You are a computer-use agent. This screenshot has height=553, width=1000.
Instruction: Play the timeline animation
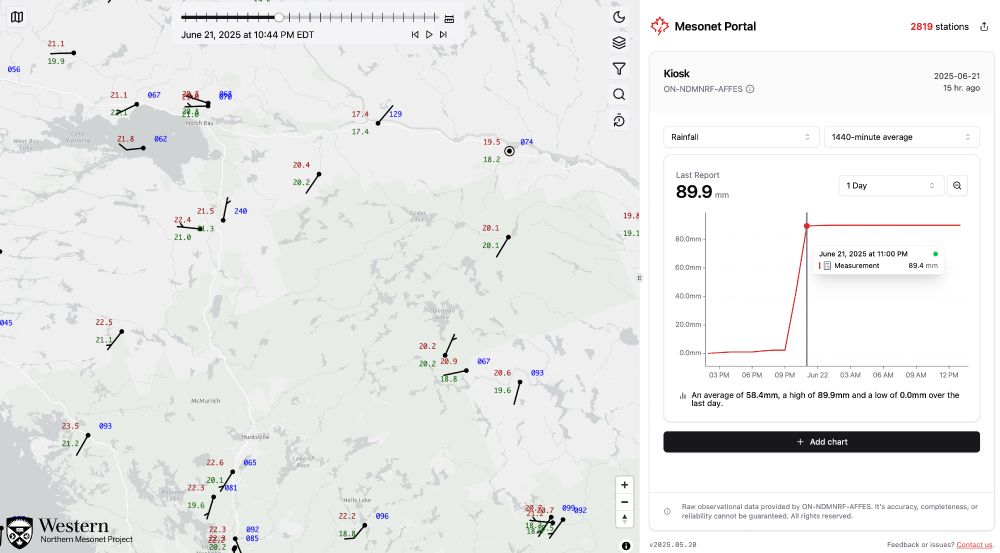[429, 34]
